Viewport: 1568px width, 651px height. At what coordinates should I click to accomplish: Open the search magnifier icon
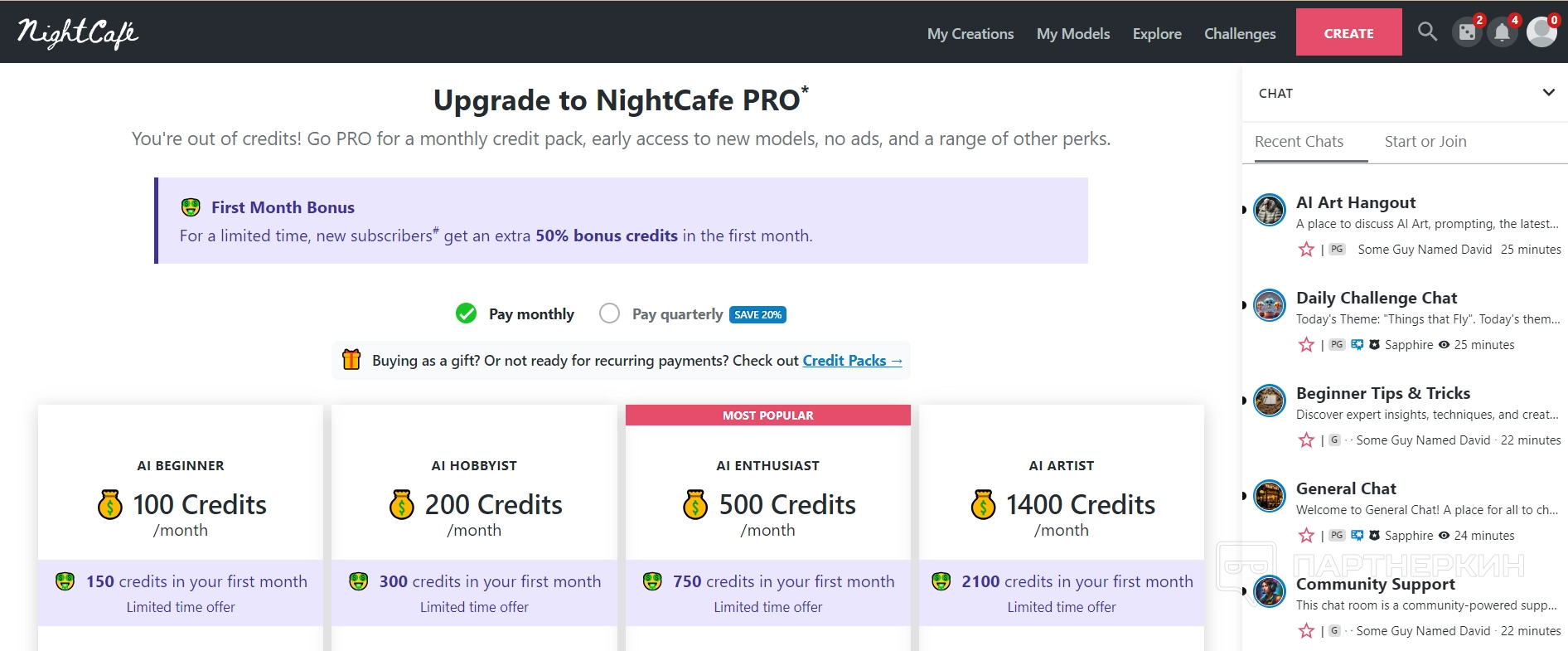tap(1426, 32)
